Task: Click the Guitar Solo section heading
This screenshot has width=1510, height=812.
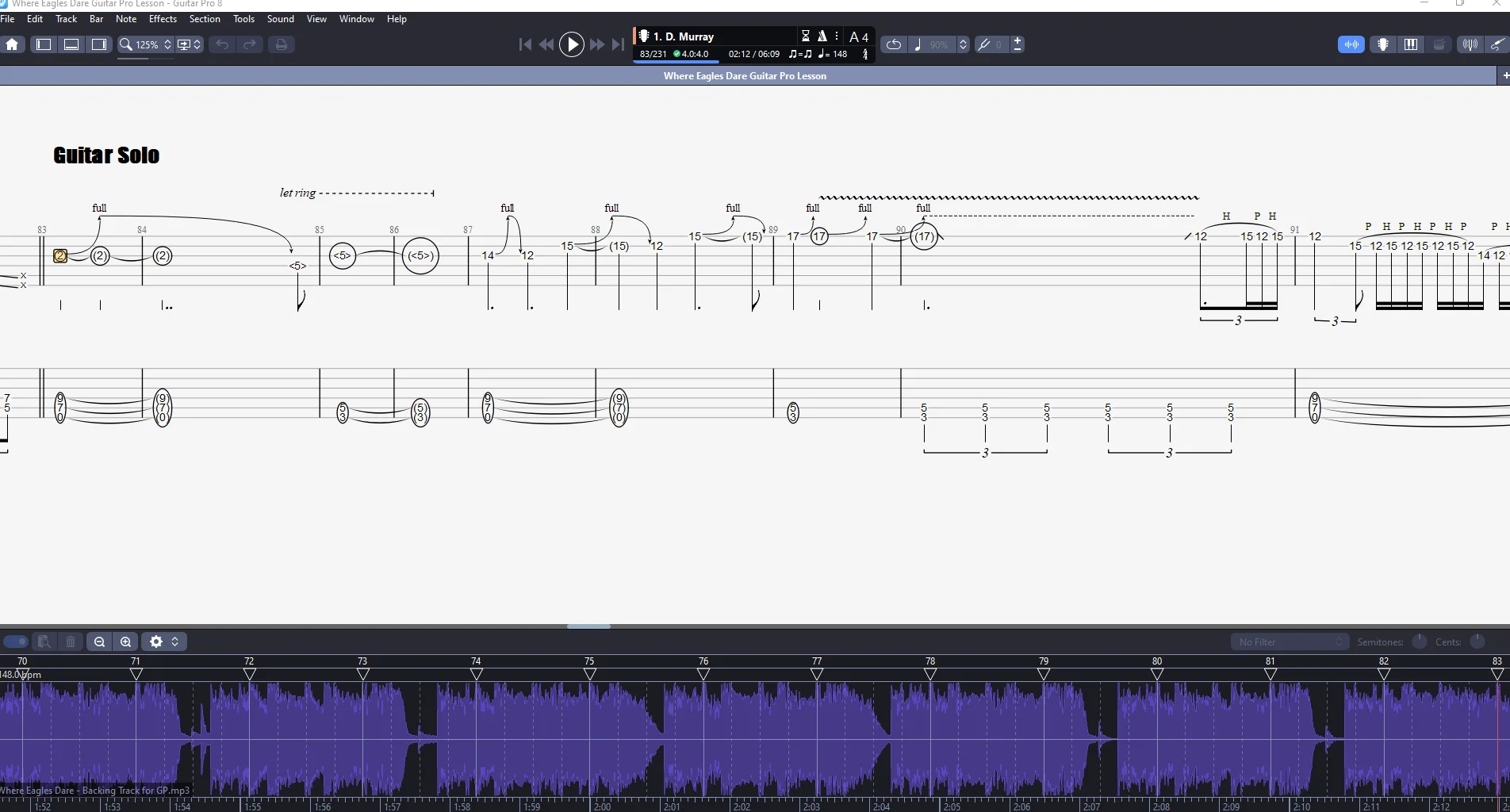Action: tap(106, 155)
